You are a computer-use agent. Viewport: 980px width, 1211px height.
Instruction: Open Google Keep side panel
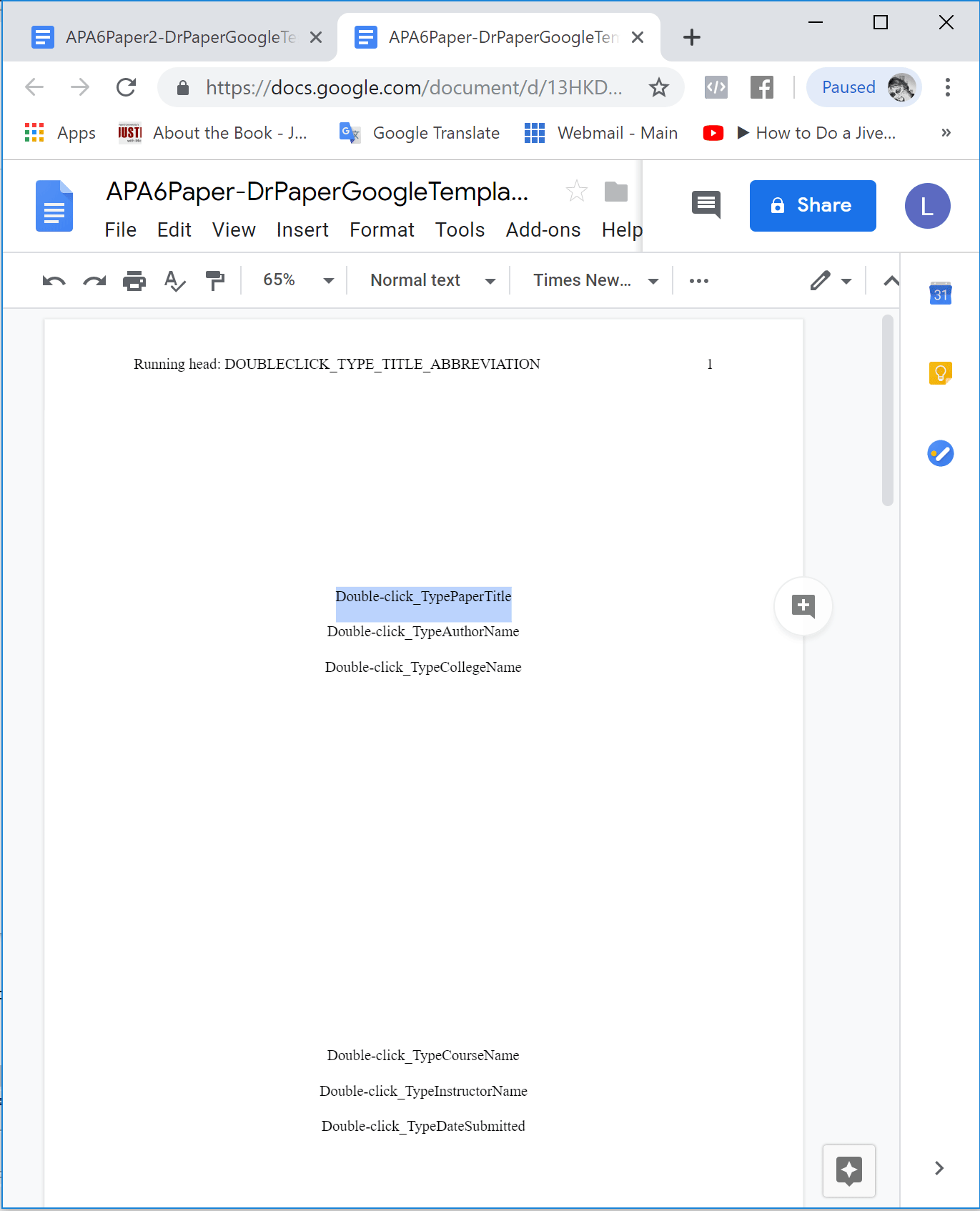point(940,373)
